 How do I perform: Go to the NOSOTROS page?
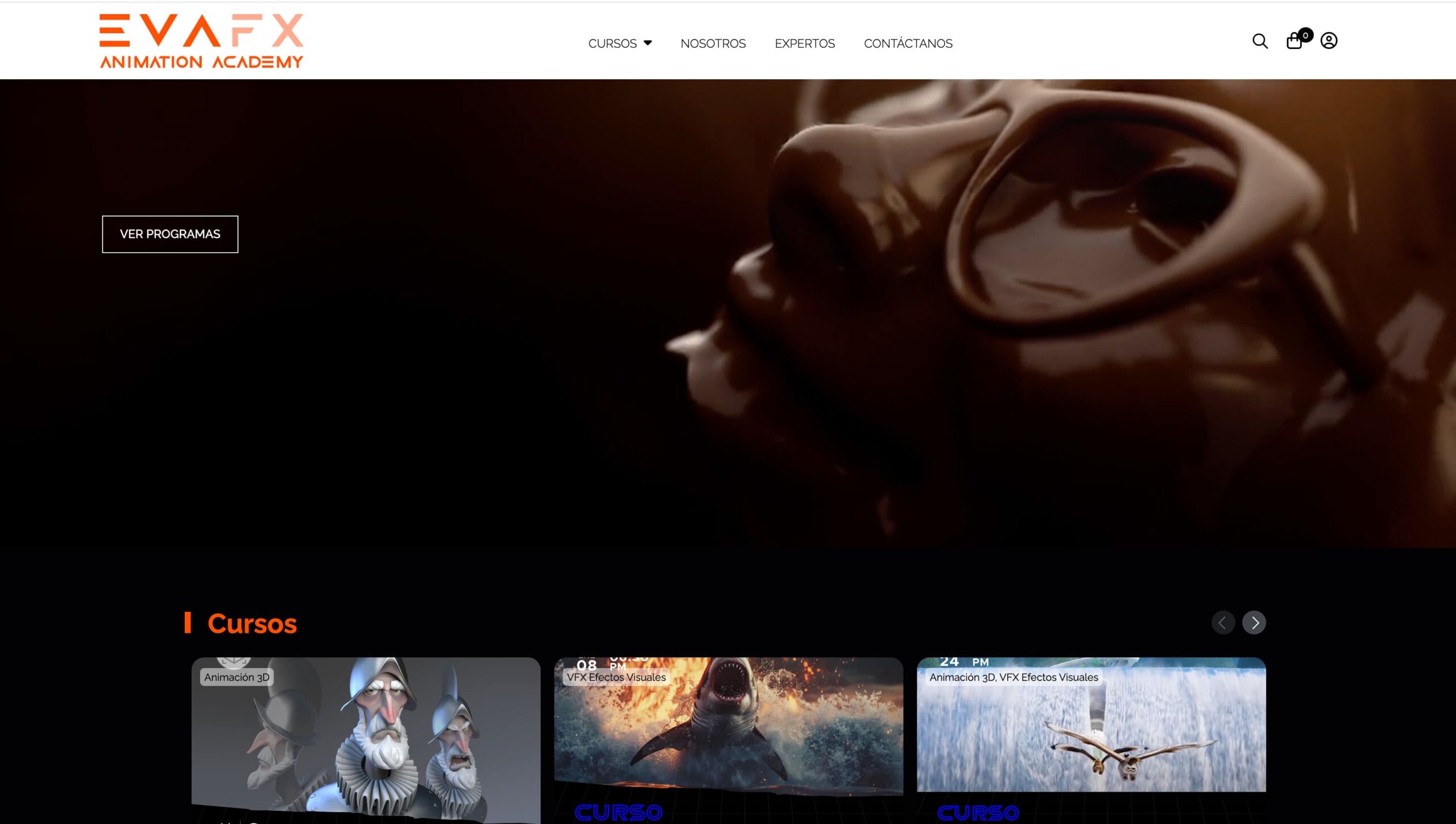coord(713,43)
